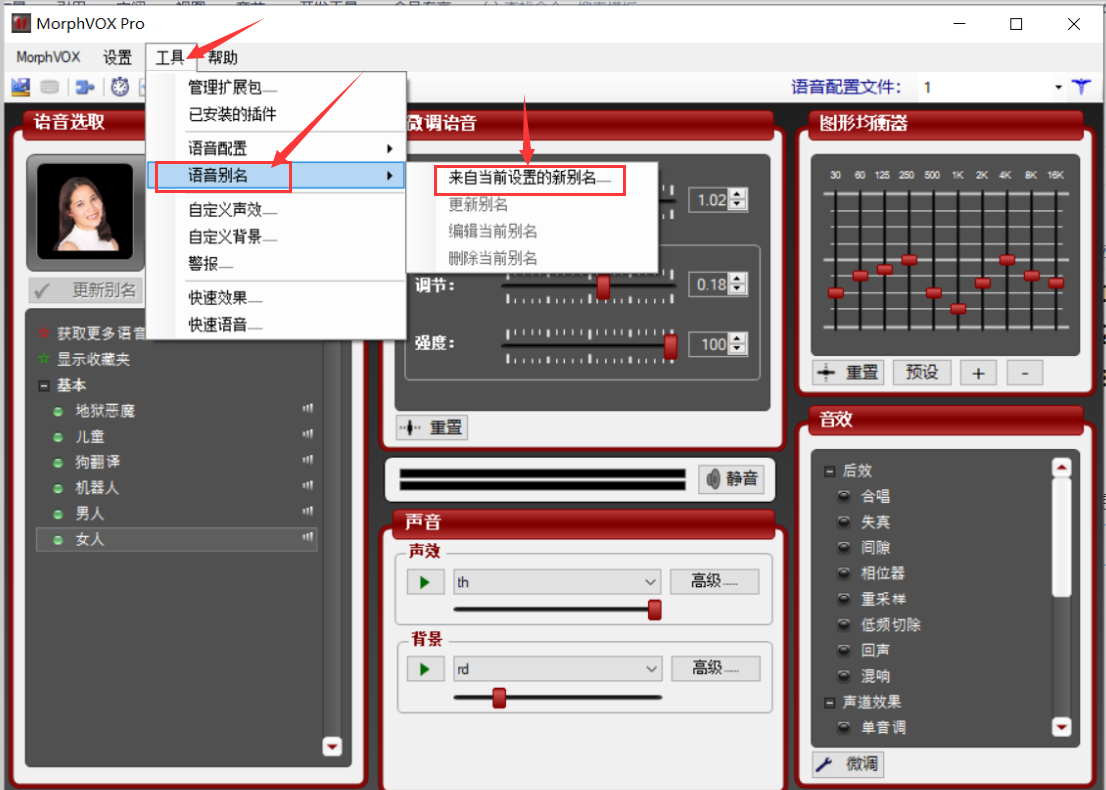The width and height of the screenshot is (1106, 790).
Task: Click the voice list down scroll arrow
Action: coord(332,746)
